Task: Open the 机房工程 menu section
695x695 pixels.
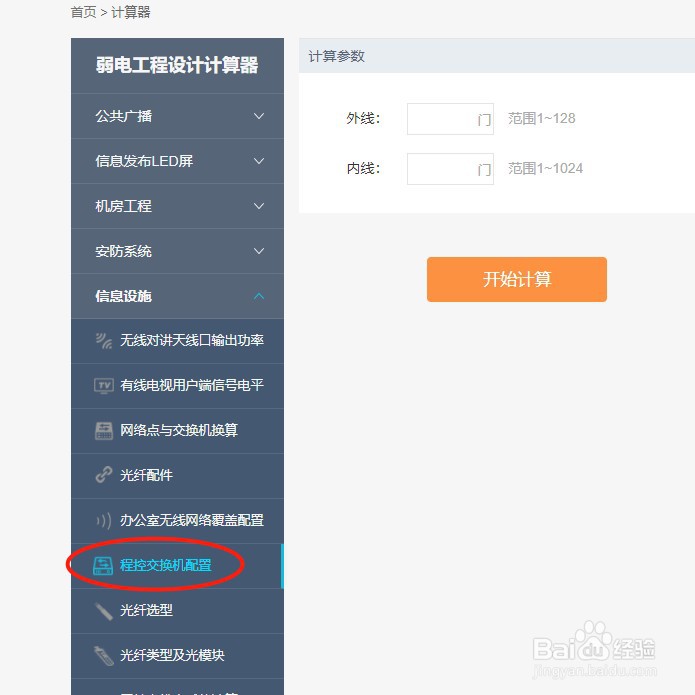Action: (x=177, y=206)
